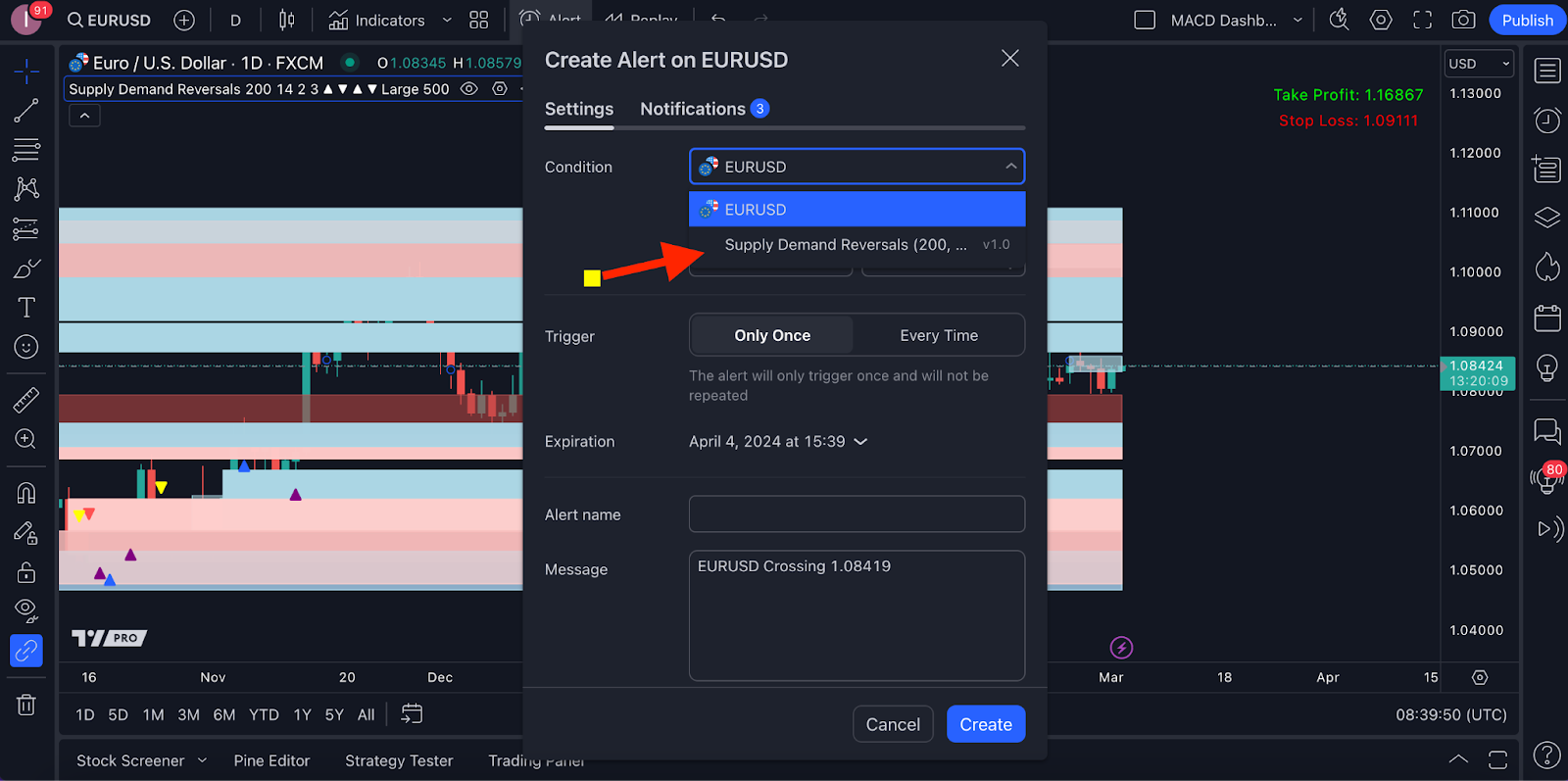Switch to the Notifications tab
Image resolution: width=1568 pixels, height=781 pixels.
pos(705,109)
